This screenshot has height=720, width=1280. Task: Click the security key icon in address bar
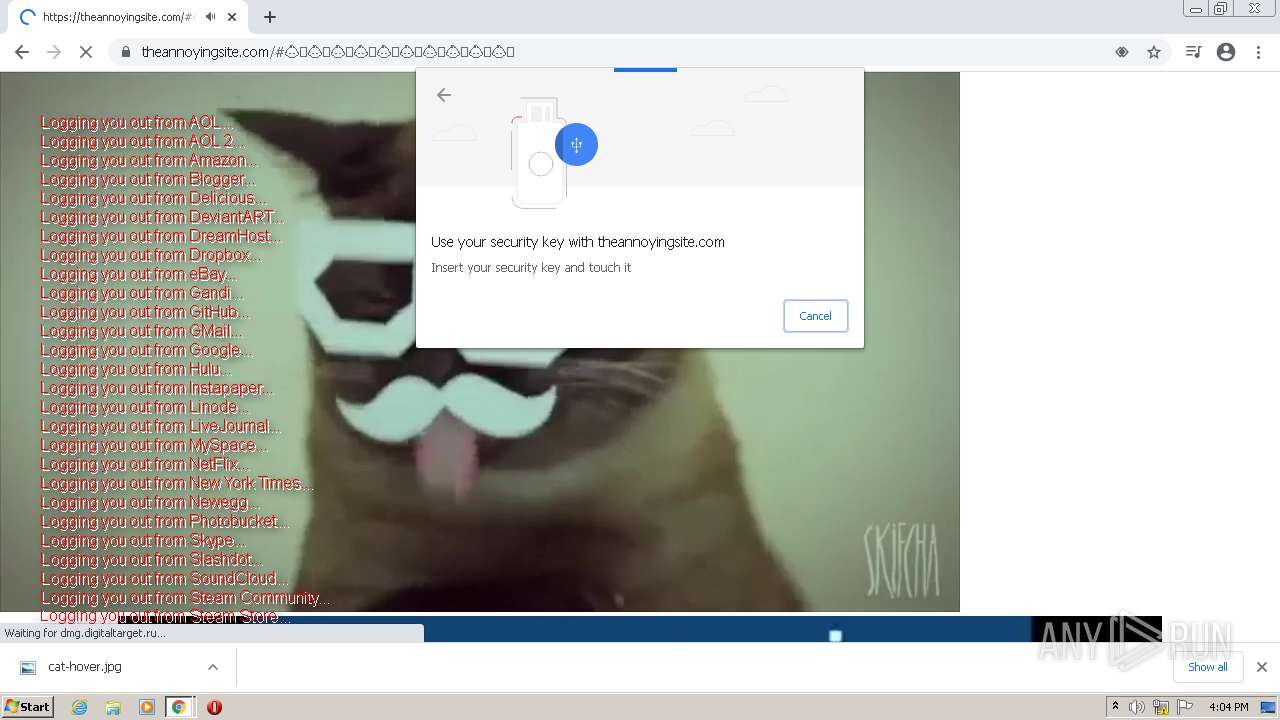tap(1122, 52)
